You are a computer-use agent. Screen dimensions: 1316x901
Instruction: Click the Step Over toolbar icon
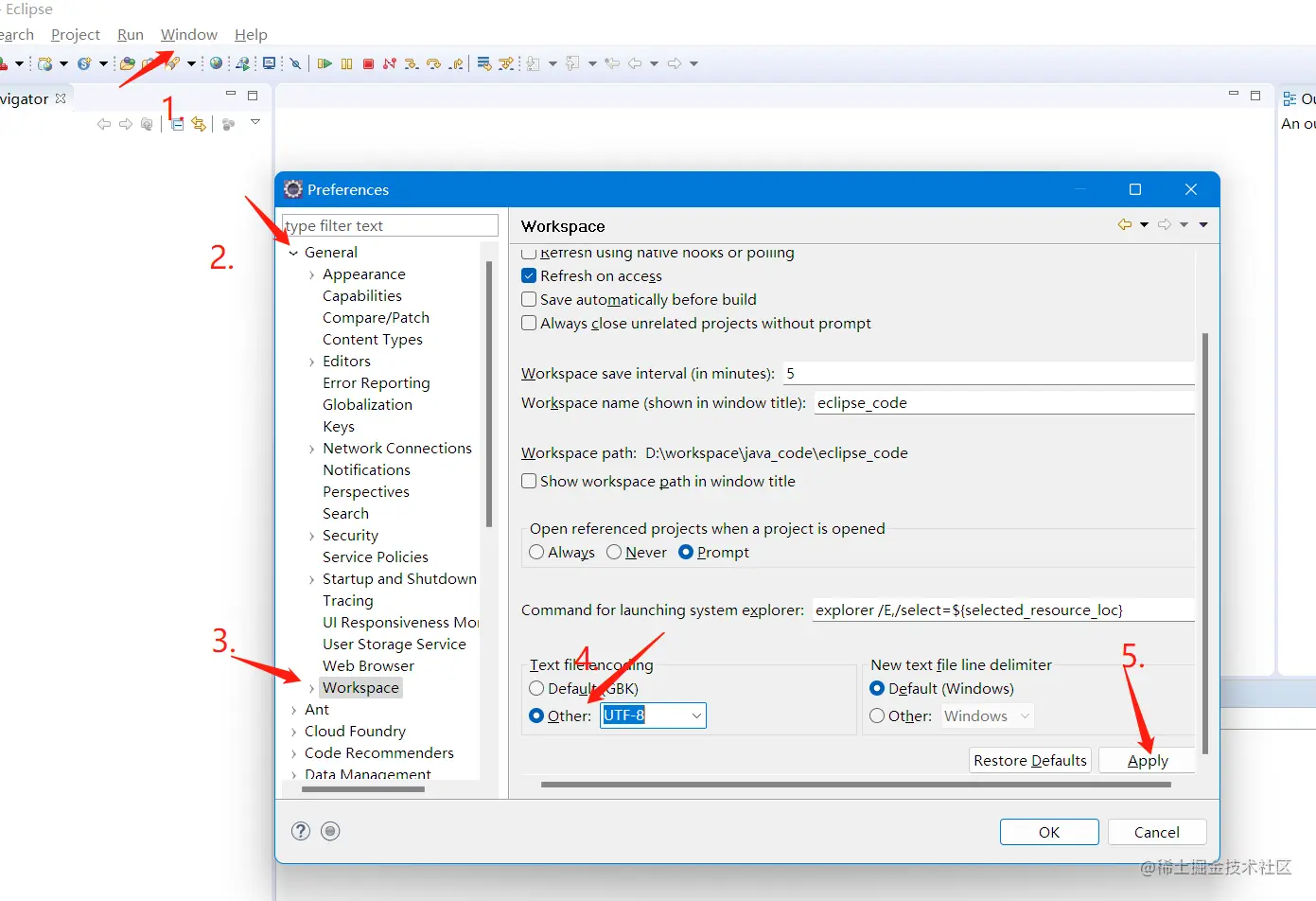(x=433, y=63)
